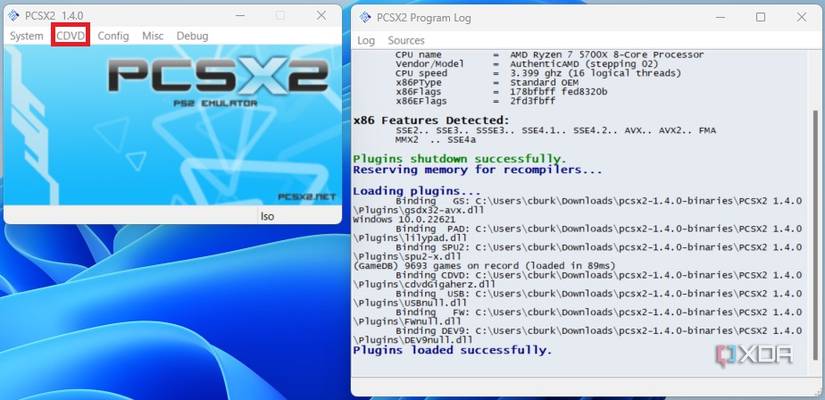The height and width of the screenshot is (400, 825).
Task: Click the CPU name log line
Action: pyautogui.click(x=549, y=55)
